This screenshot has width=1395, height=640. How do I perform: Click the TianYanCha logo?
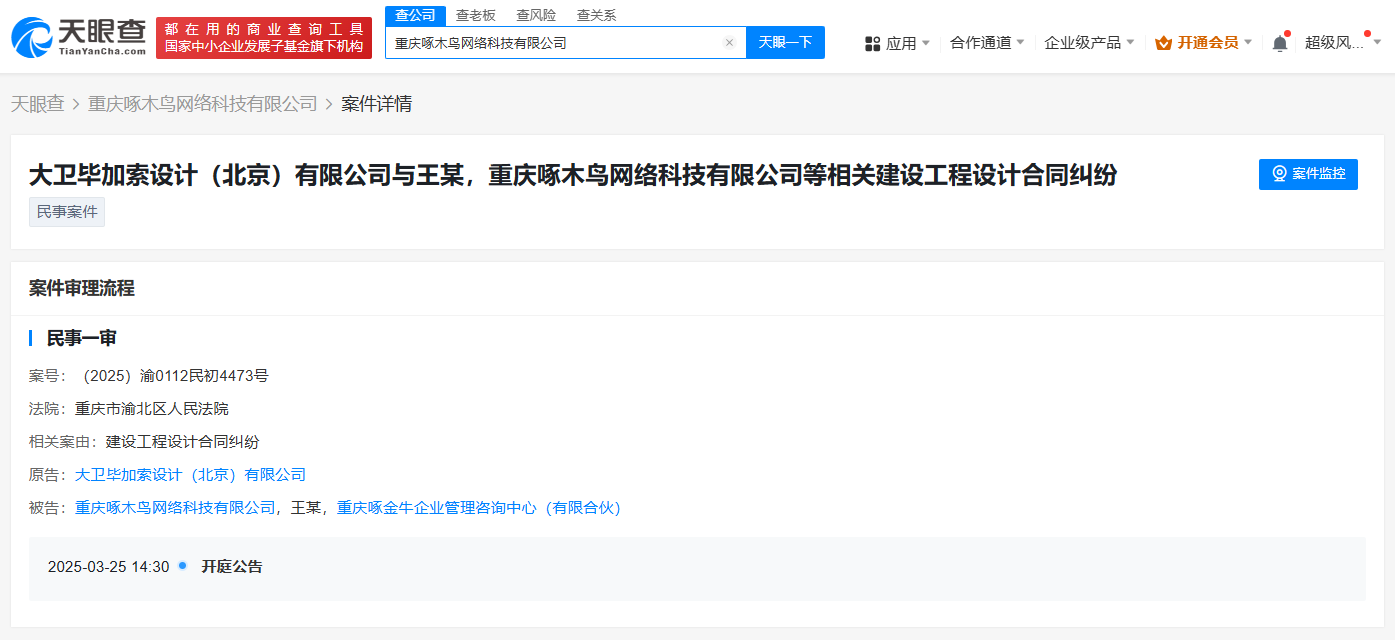(x=78, y=37)
